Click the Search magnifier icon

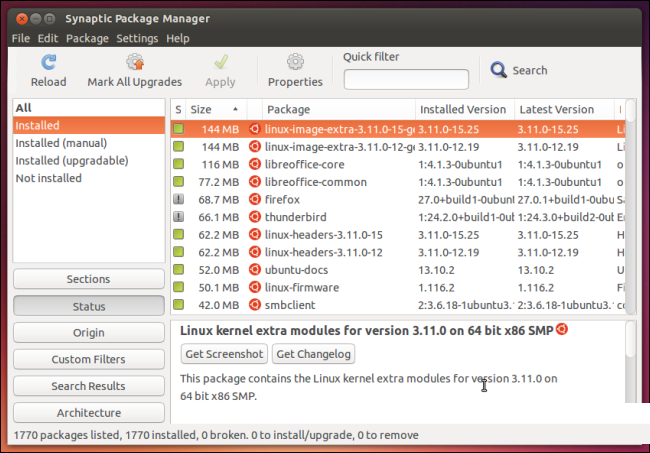point(498,70)
